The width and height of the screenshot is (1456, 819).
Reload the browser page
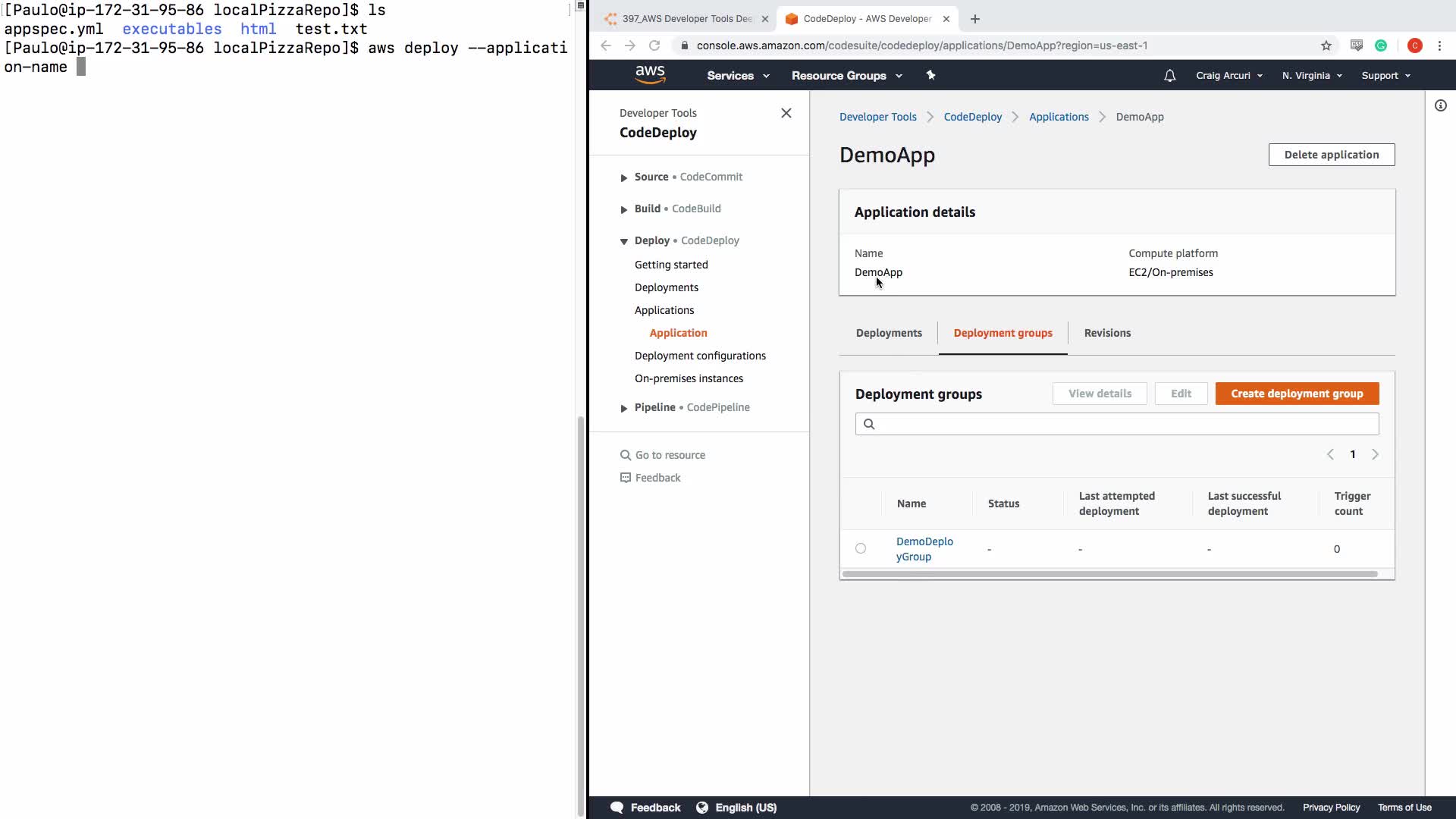click(x=654, y=45)
